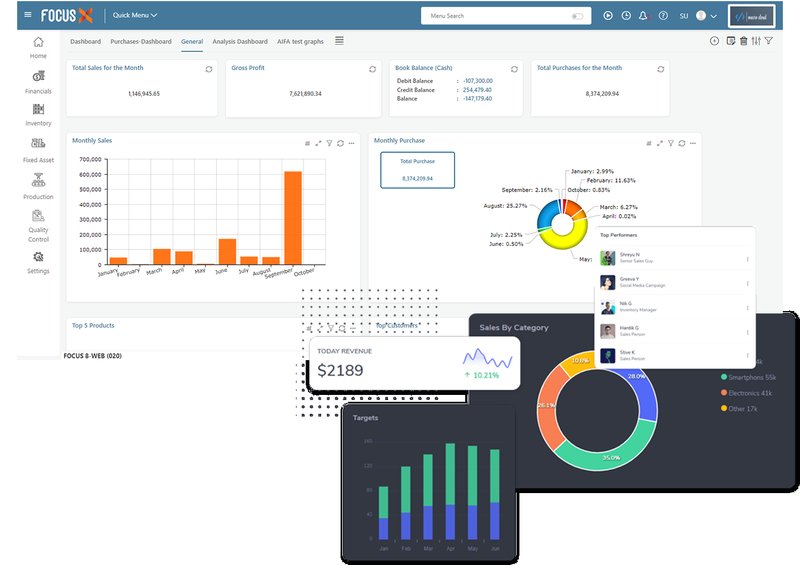Image resolution: width=800 pixels, height=565 pixels.
Task: Refresh the Total Sales for the Month card
Action: [x=209, y=69]
